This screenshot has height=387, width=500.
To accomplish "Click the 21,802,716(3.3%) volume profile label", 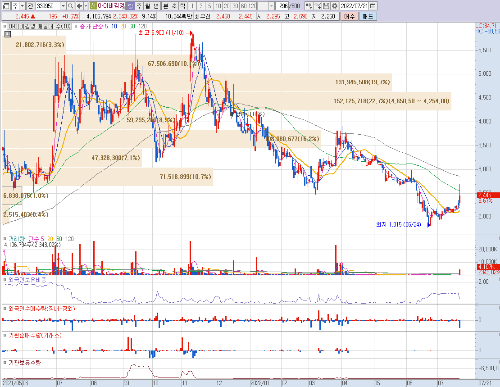I will pos(40,44).
